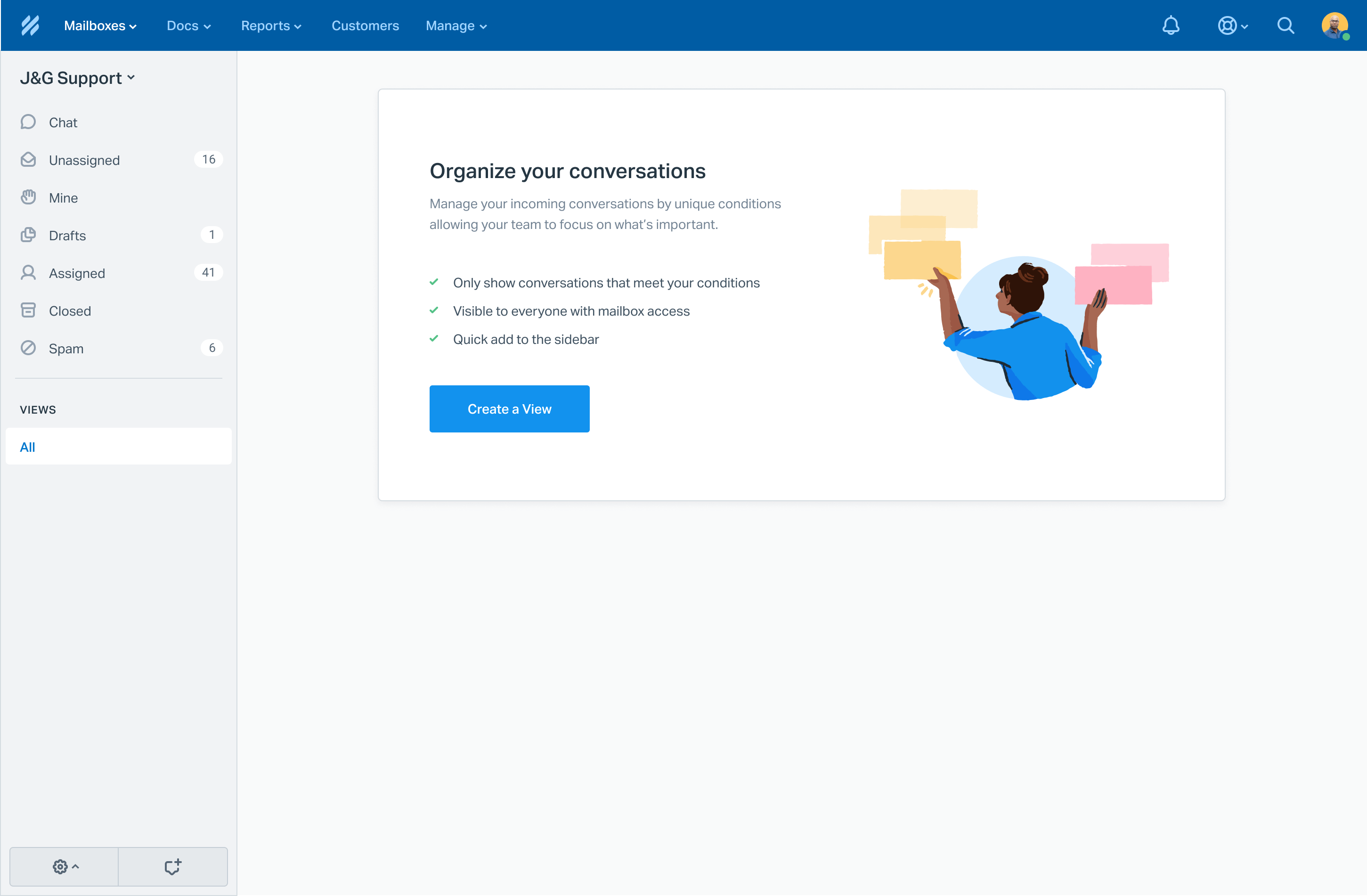
Task: Click the user avatar profile picture
Action: click(x=1333, y=25)
